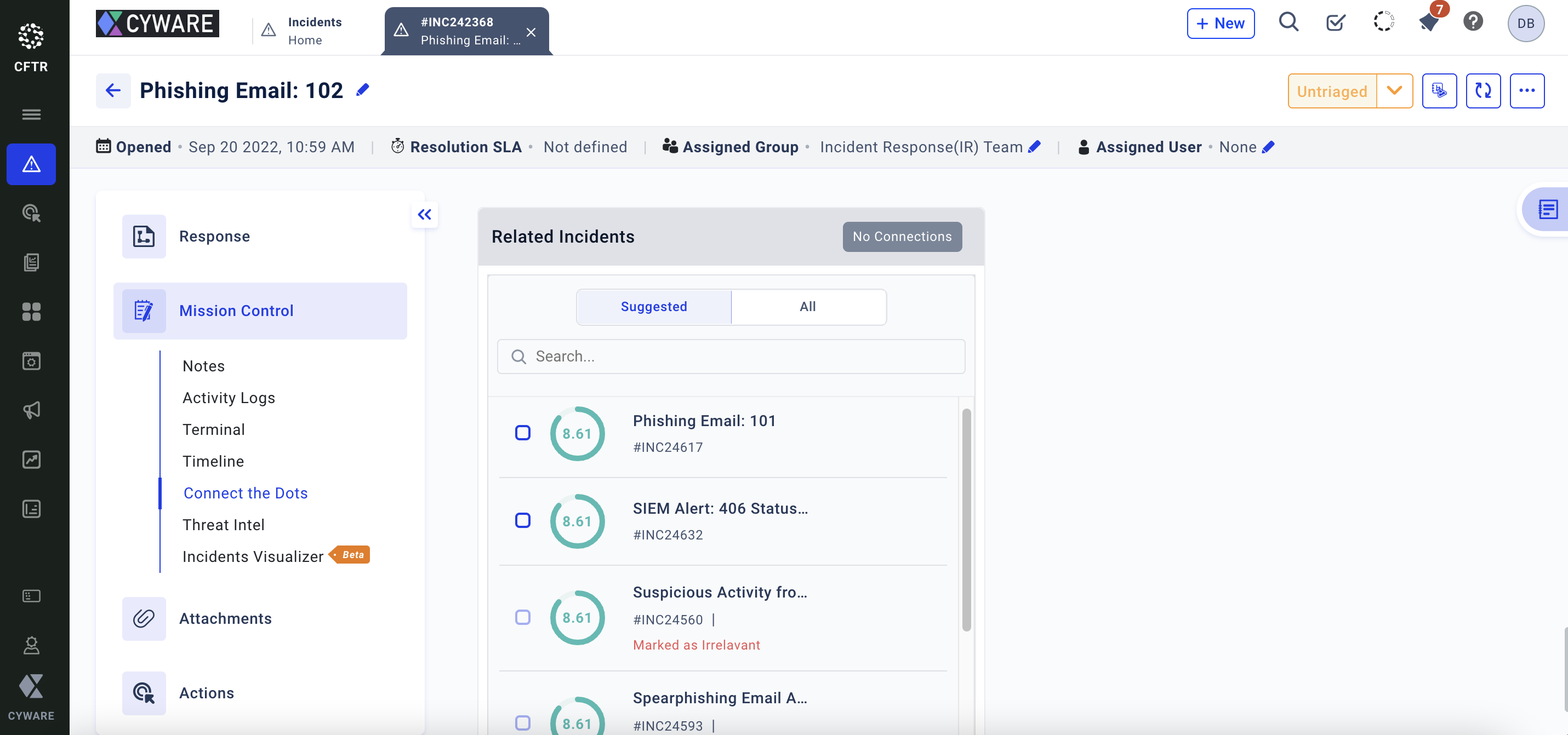The image size is (1568, 735).
Task: Open the three-dots more options menu
Action: [x=1526, y=91]
